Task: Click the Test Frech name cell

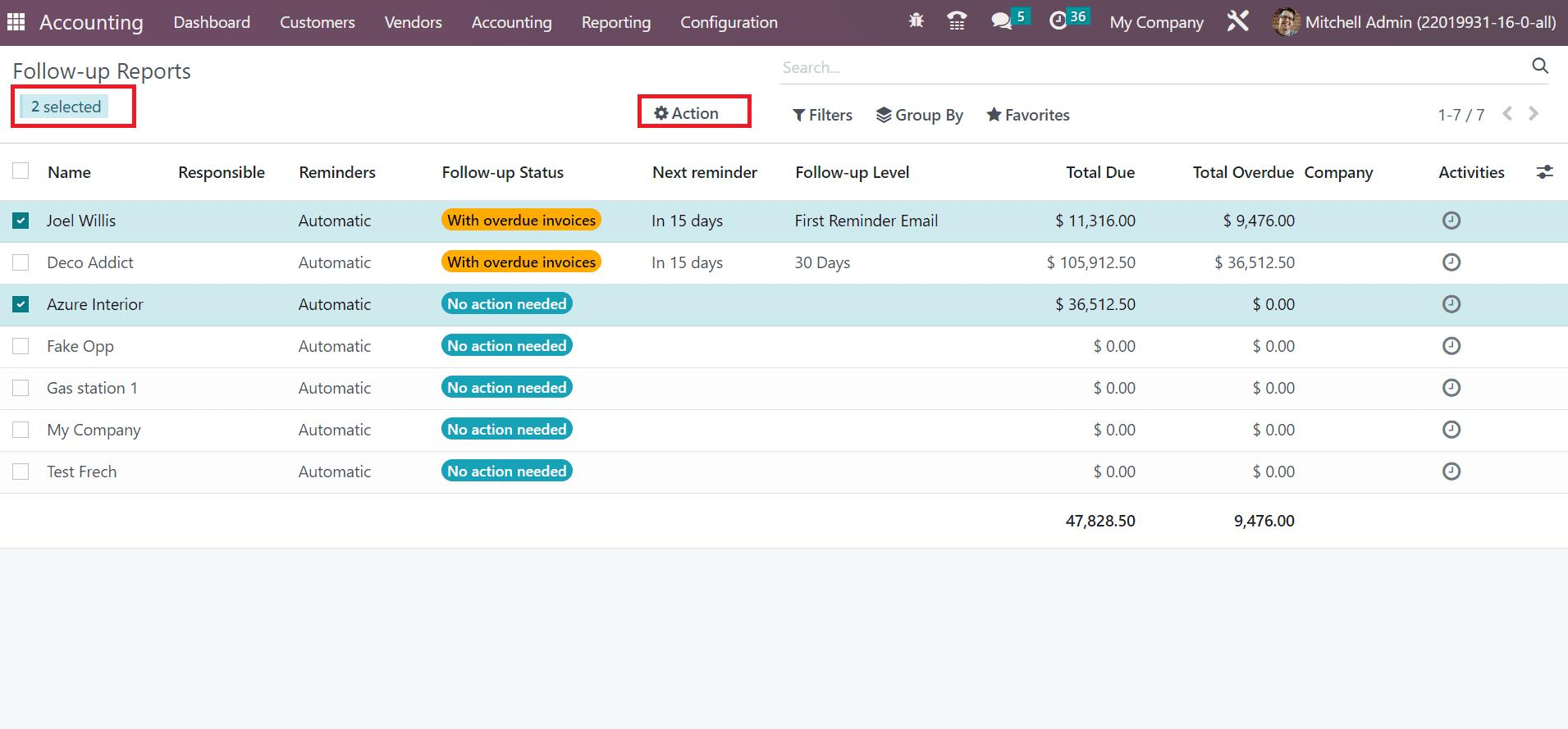Action: [81, 472]
